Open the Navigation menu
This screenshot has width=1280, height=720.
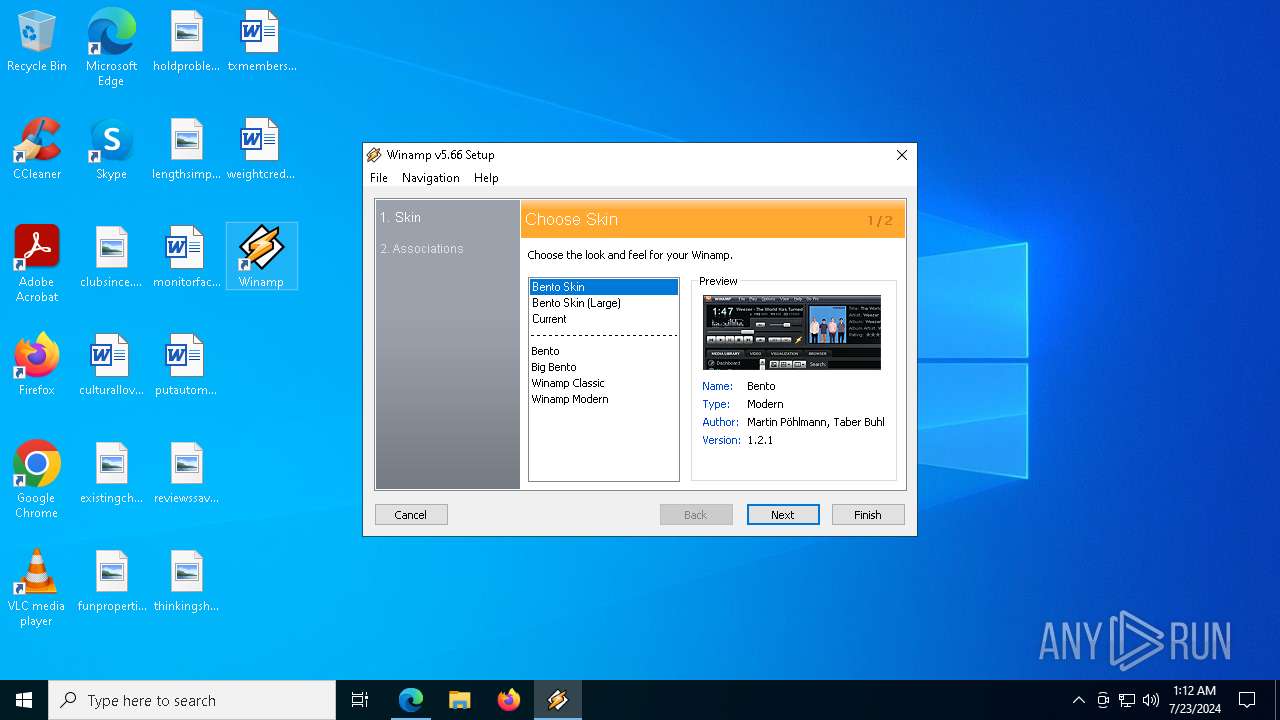431,178
